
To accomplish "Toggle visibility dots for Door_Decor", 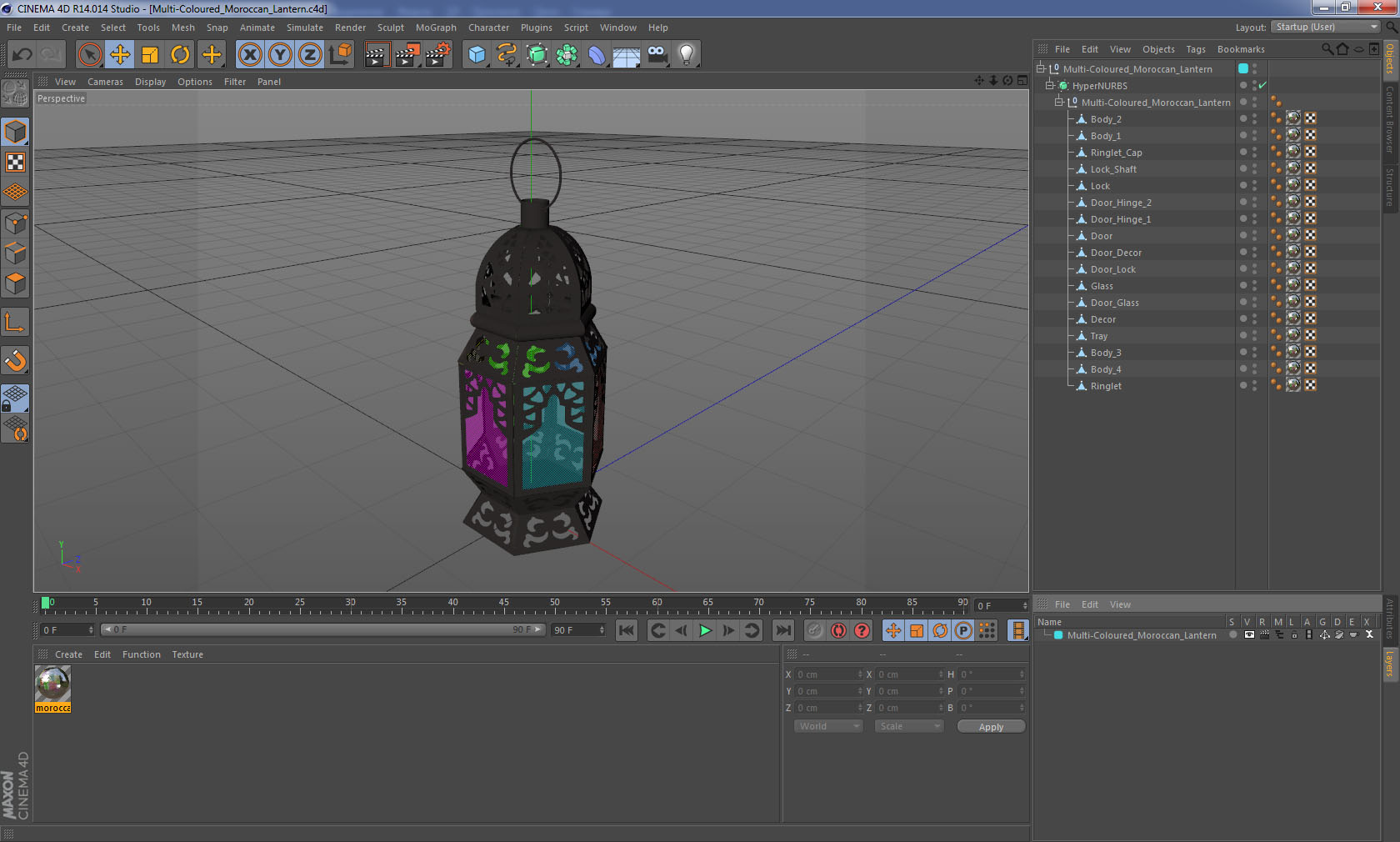I will pyautogui.click(x=1254, y=253).
